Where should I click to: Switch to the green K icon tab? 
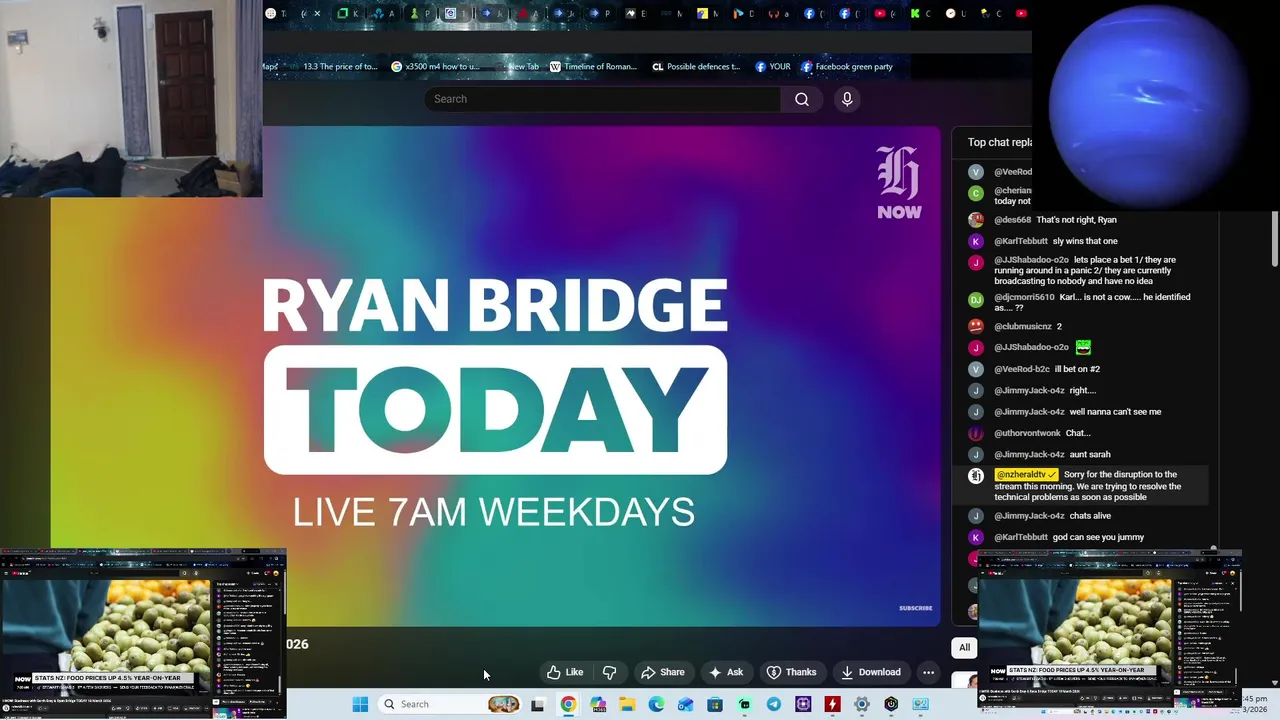coord(915,14)
